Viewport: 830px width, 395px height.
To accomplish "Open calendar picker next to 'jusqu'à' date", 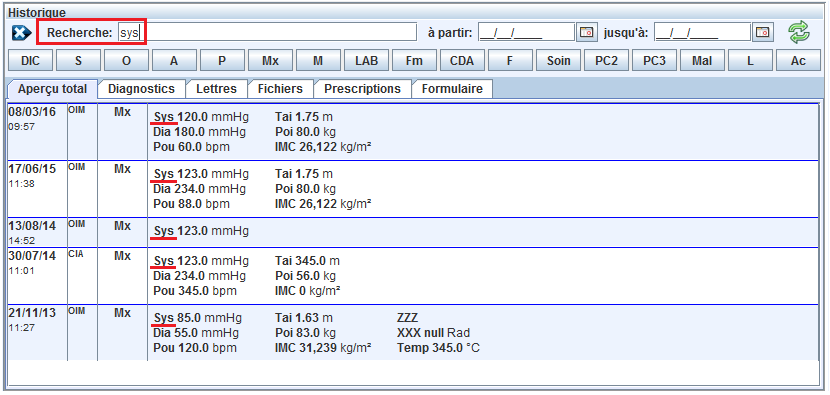I will [762, 33].
